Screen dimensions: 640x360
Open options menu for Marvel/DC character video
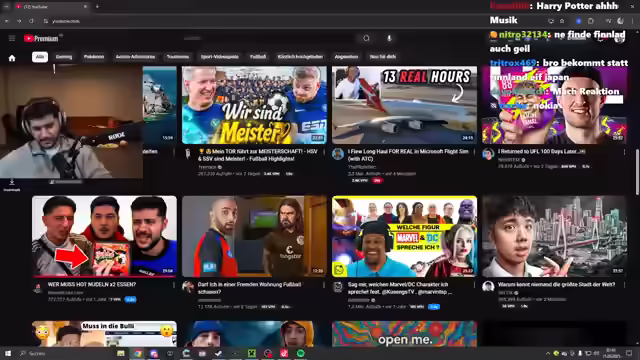tap(474, 285)
